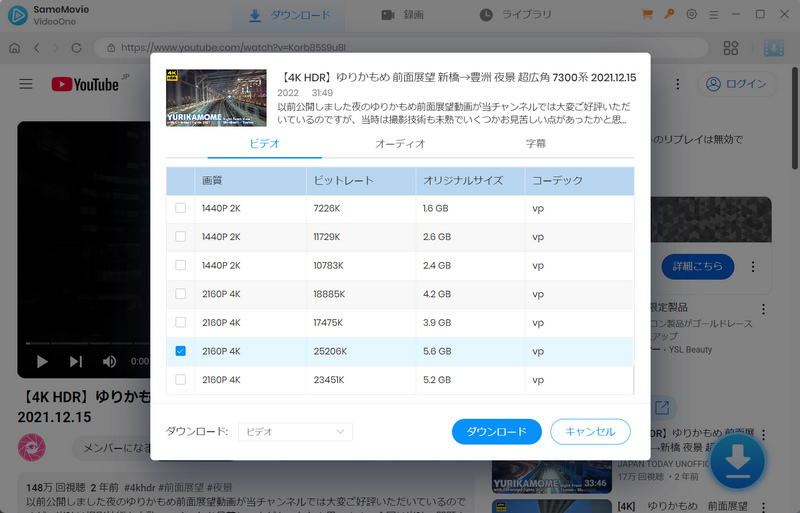
Task: Open settings gear in title bar
Action: pyautogui.click(x=691, y=14)
